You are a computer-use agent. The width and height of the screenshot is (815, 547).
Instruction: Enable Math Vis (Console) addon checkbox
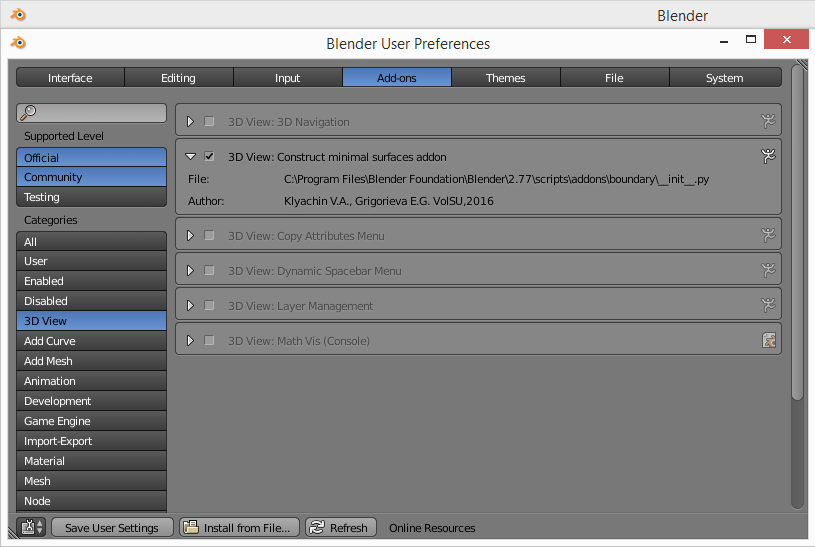(x=209, y=341)
